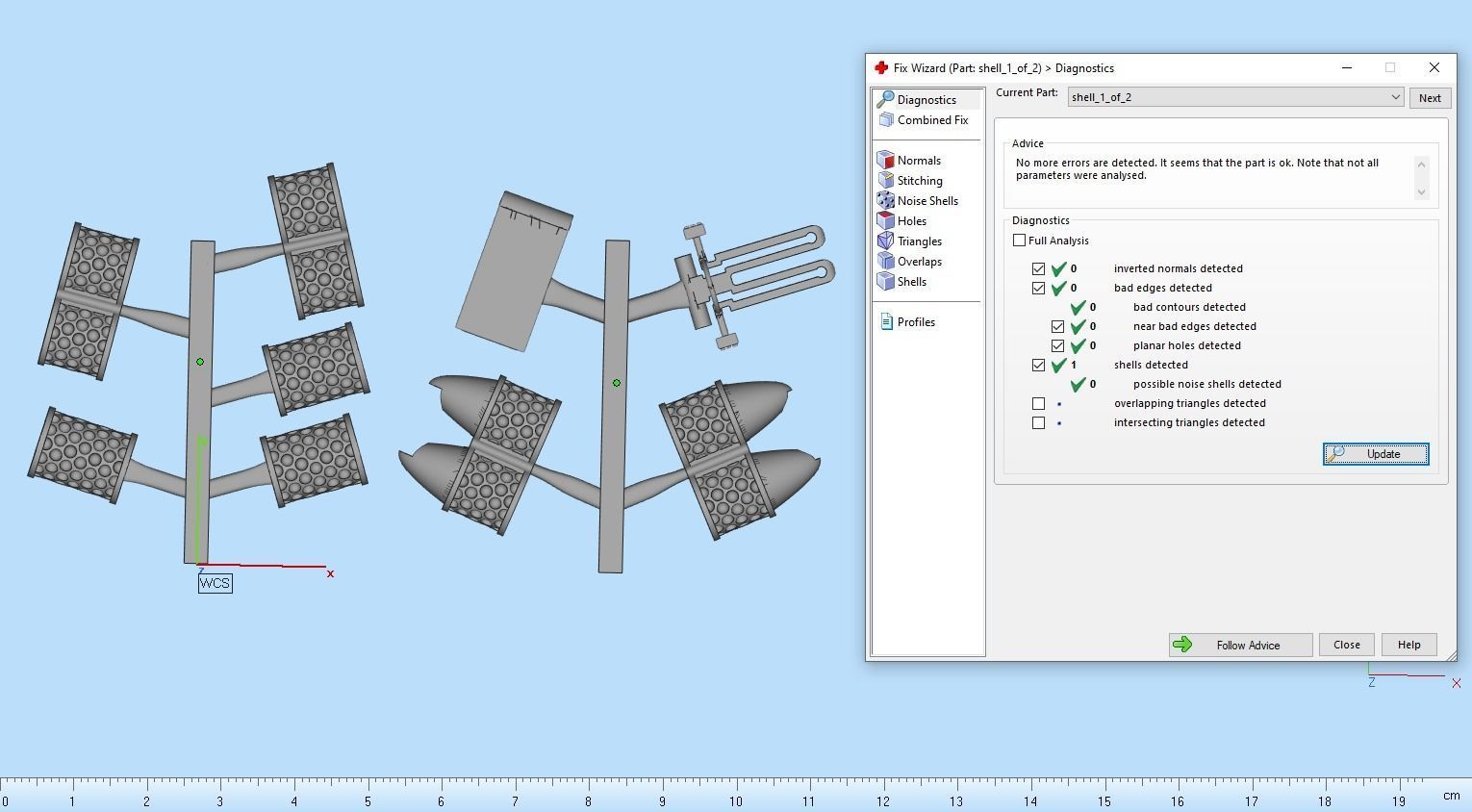Uncheck the bad edges detected checkbox
Image resolution: width=1472 pixels, height=812 pixels.
click(x=1039, y=288)
